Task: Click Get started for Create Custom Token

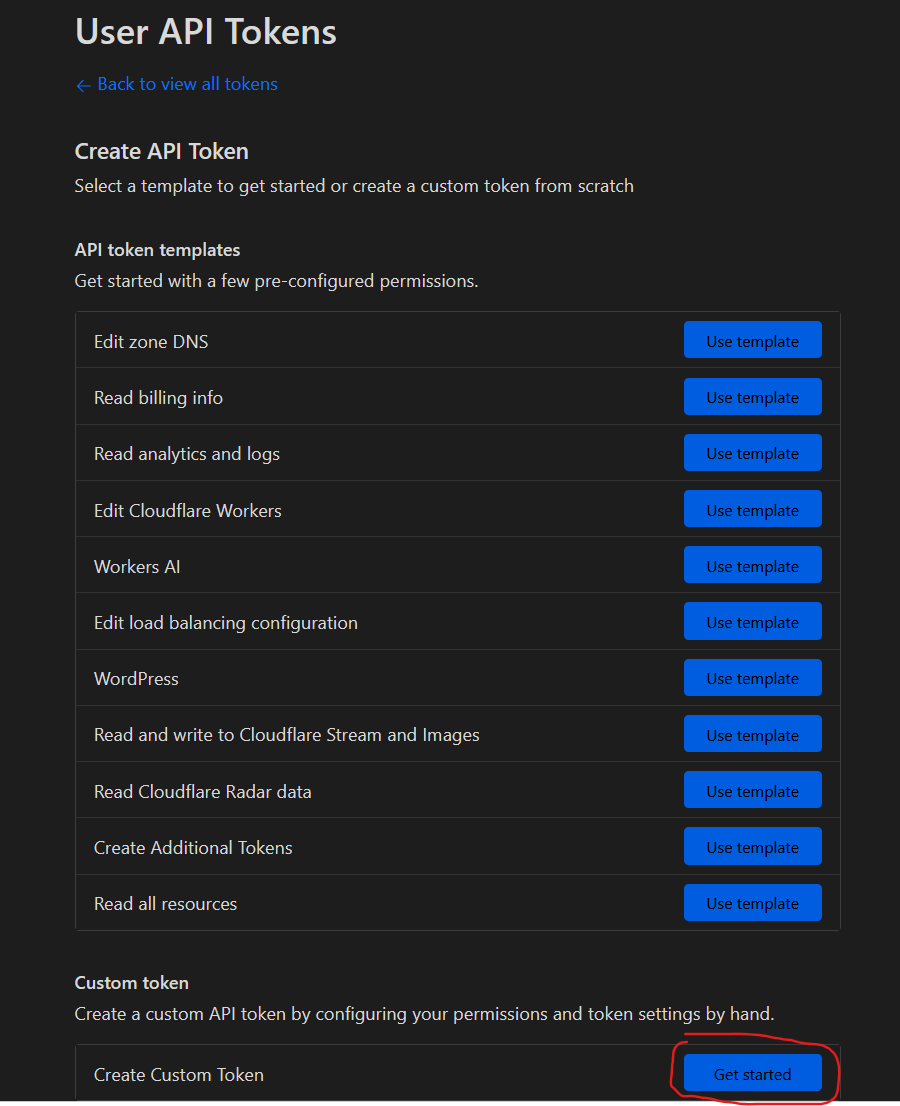Action: [752, 1073]
